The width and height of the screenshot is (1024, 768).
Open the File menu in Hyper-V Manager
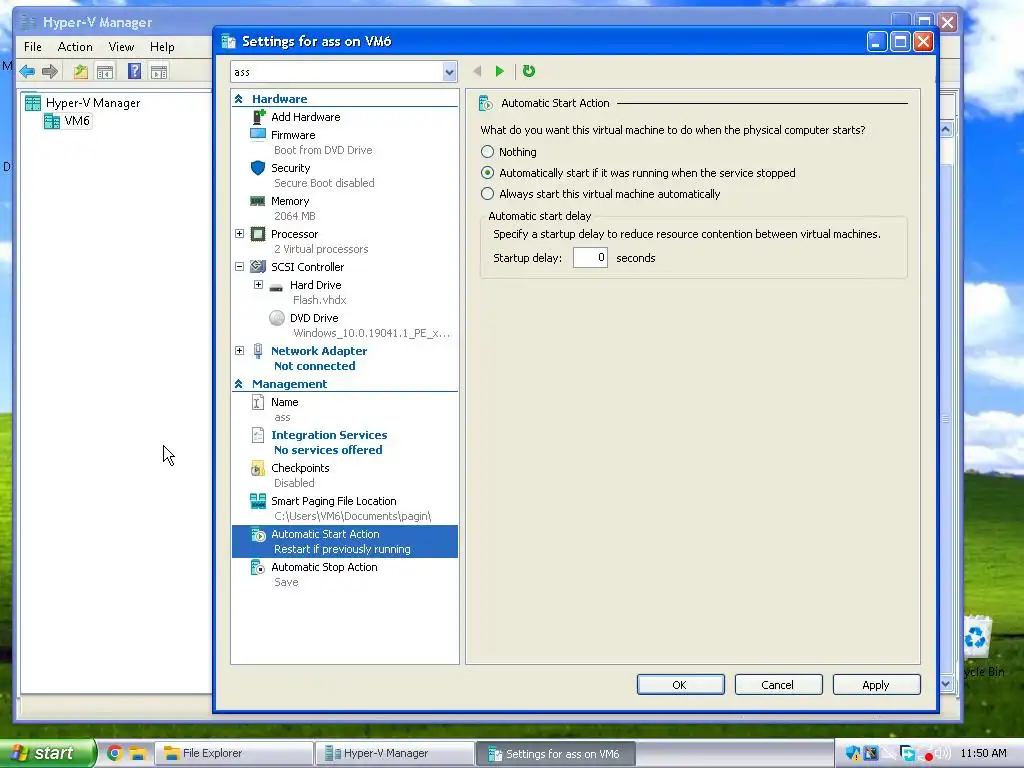(x=33, y=46)
